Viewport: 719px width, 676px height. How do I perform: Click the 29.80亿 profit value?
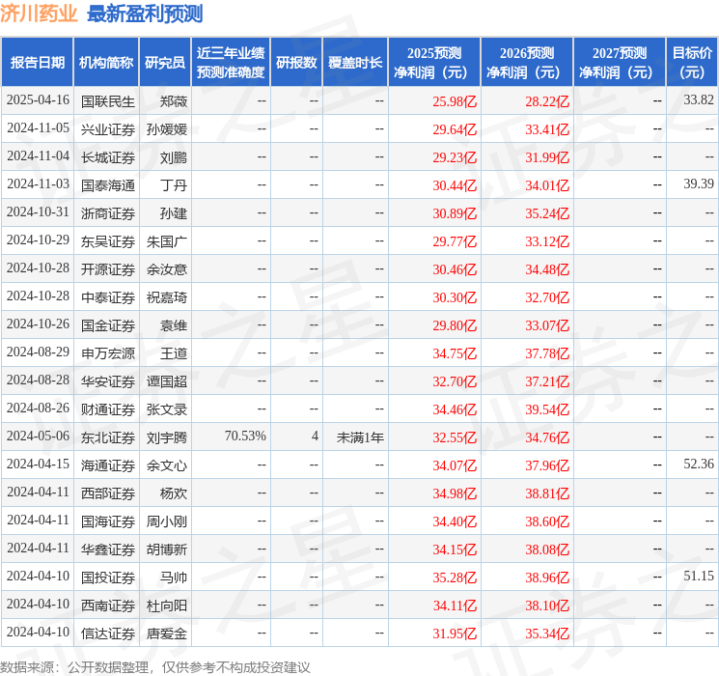coord(454,326)
